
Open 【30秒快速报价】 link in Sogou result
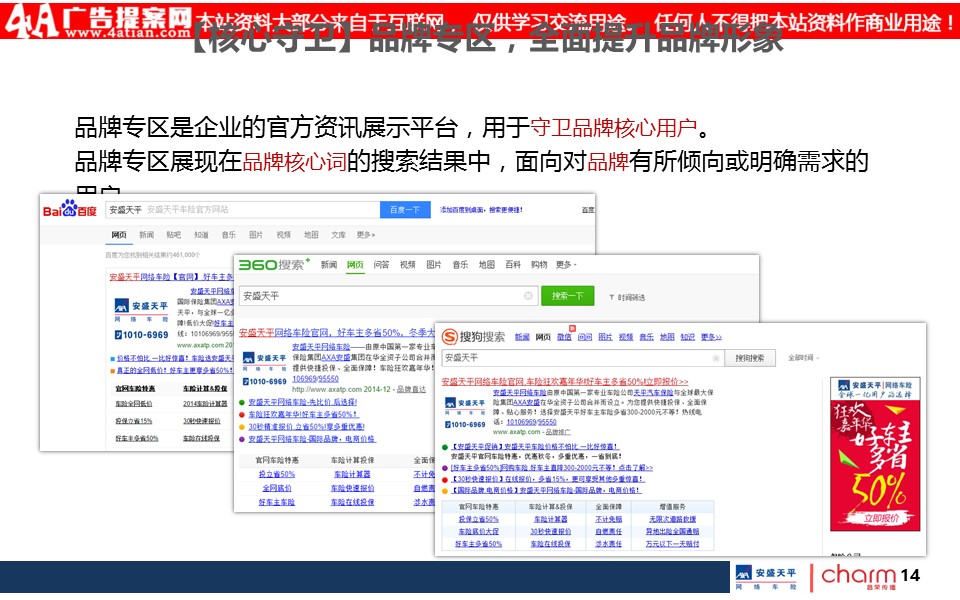coord(547,479)
